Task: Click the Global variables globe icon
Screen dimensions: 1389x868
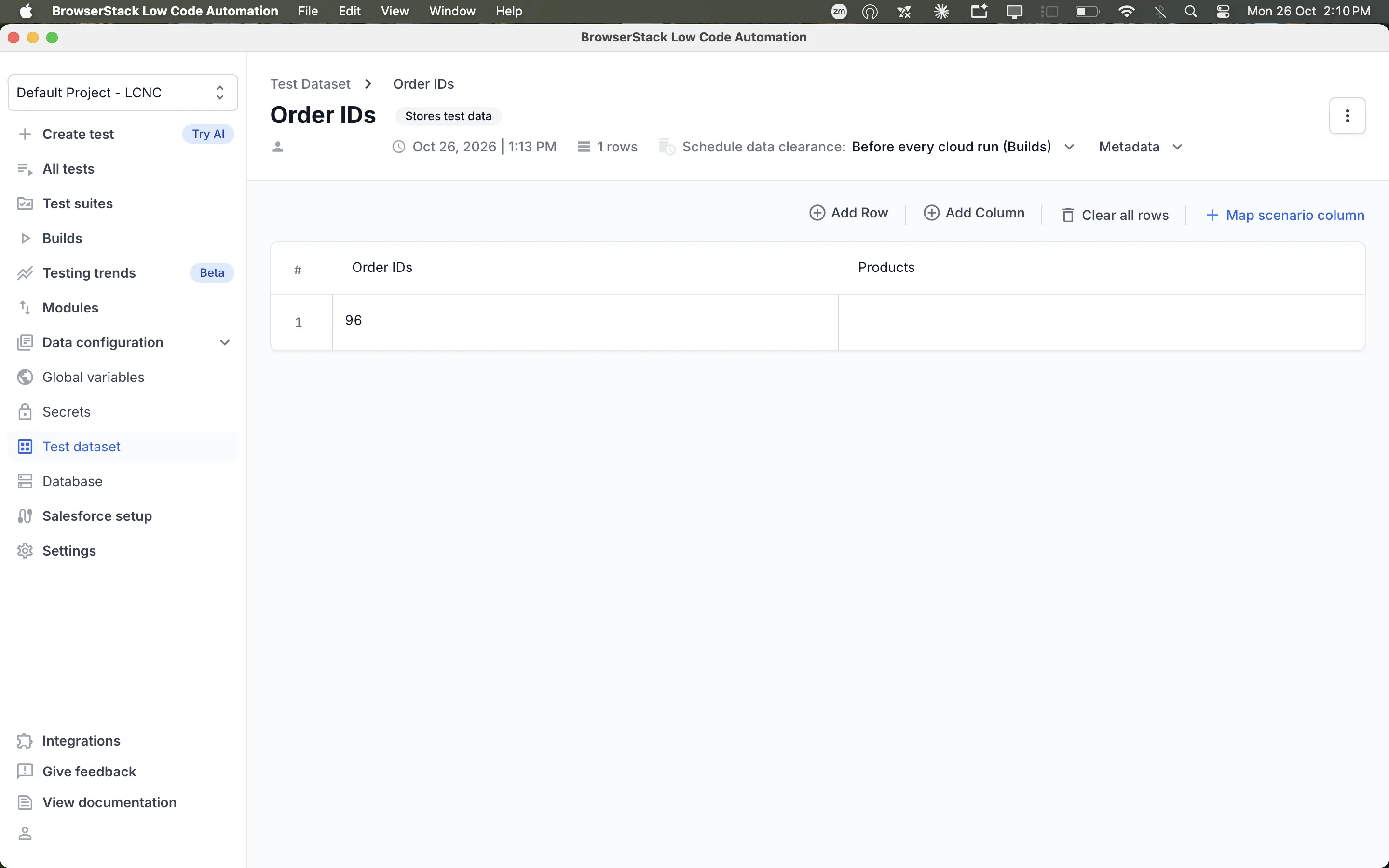Action: pyautogui.click(x=25, y=377)
